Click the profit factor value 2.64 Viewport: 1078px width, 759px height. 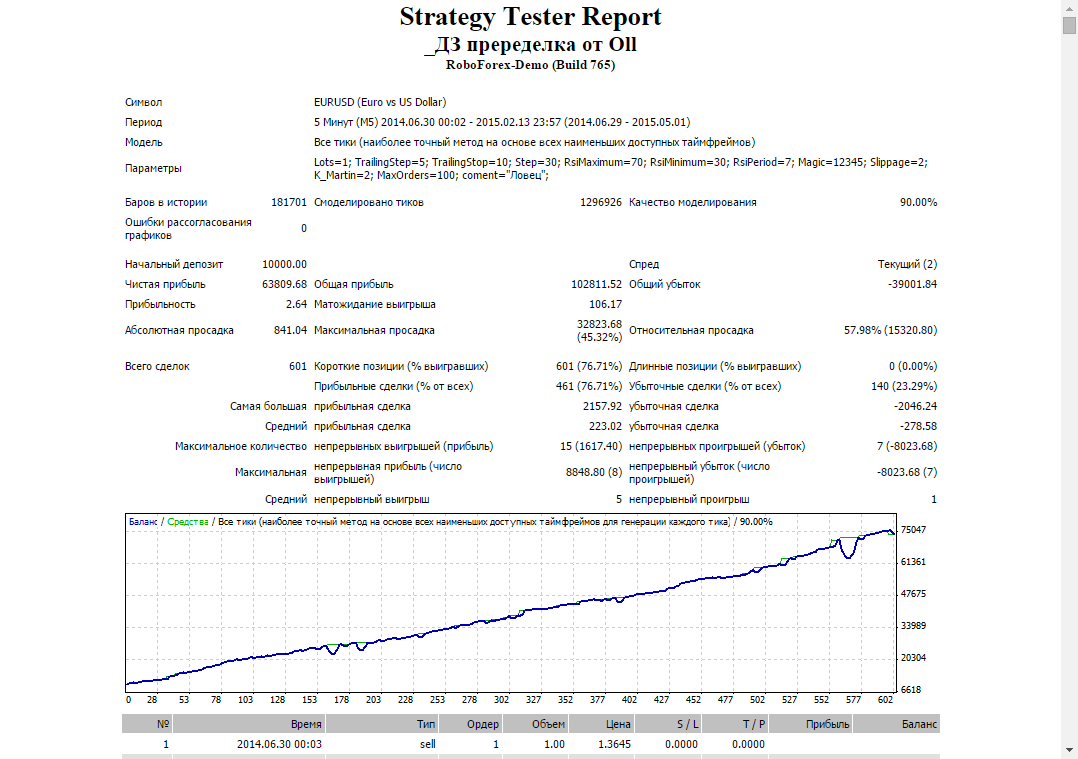tap(296, 304)
